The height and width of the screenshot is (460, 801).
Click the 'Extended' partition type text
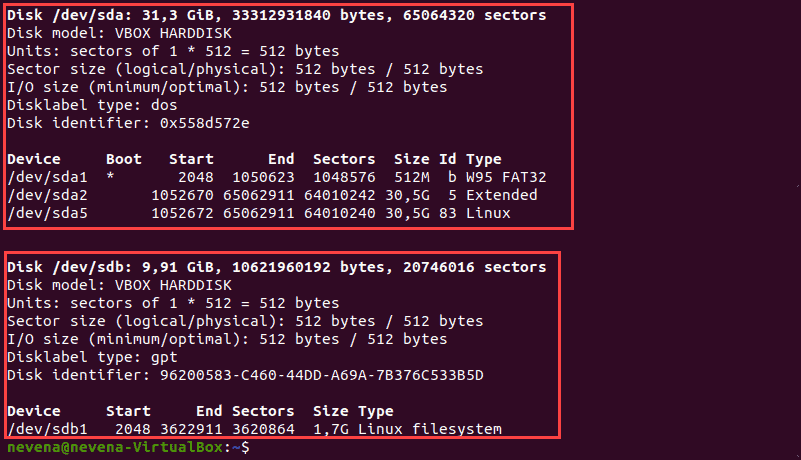click(502, 195)
